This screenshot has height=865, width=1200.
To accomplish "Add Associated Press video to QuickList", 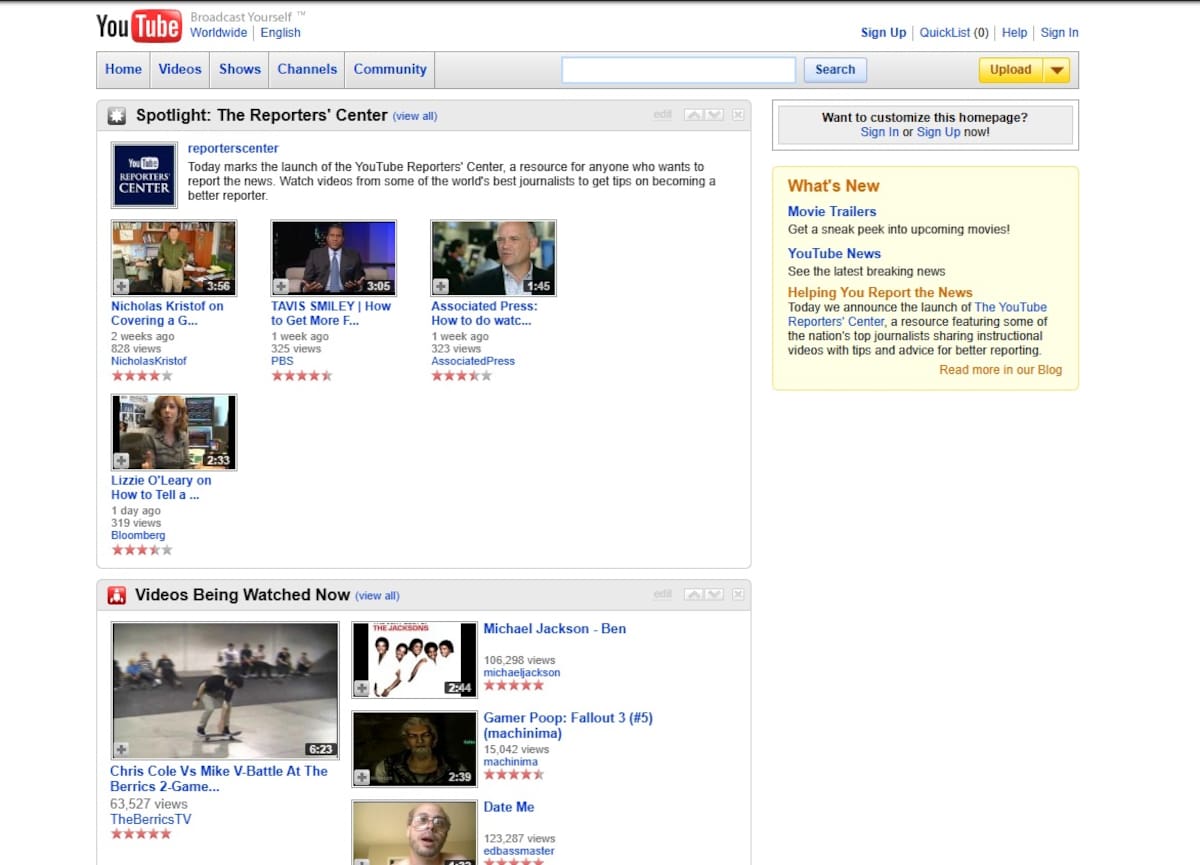I will (441, 287).
